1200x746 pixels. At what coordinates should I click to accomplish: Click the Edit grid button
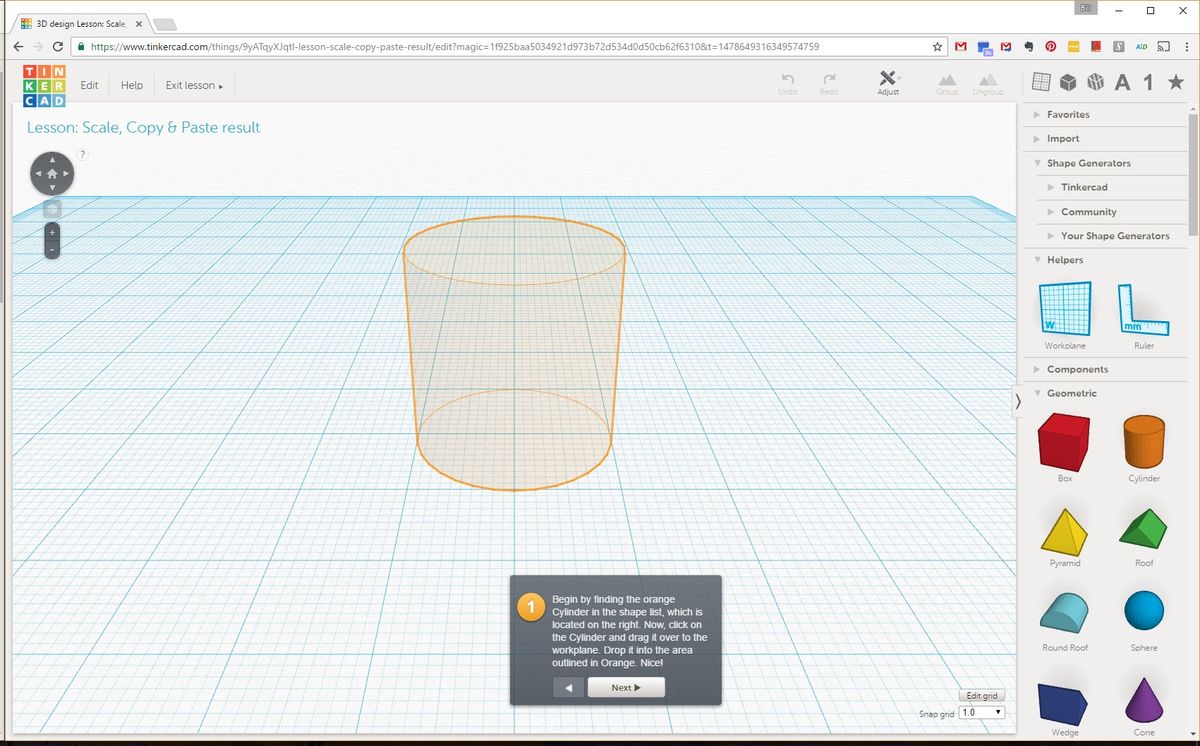pos(981,695)
